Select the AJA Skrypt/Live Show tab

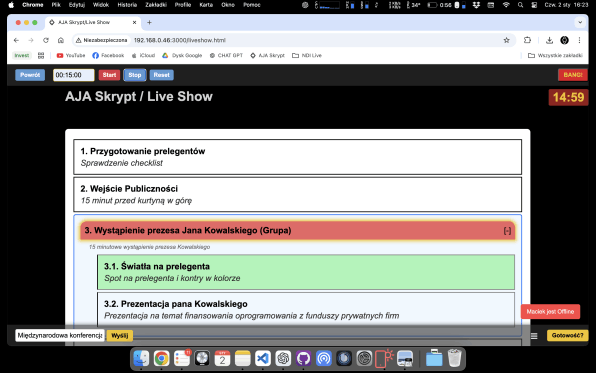pyautogui.click(x=93, y=22)
